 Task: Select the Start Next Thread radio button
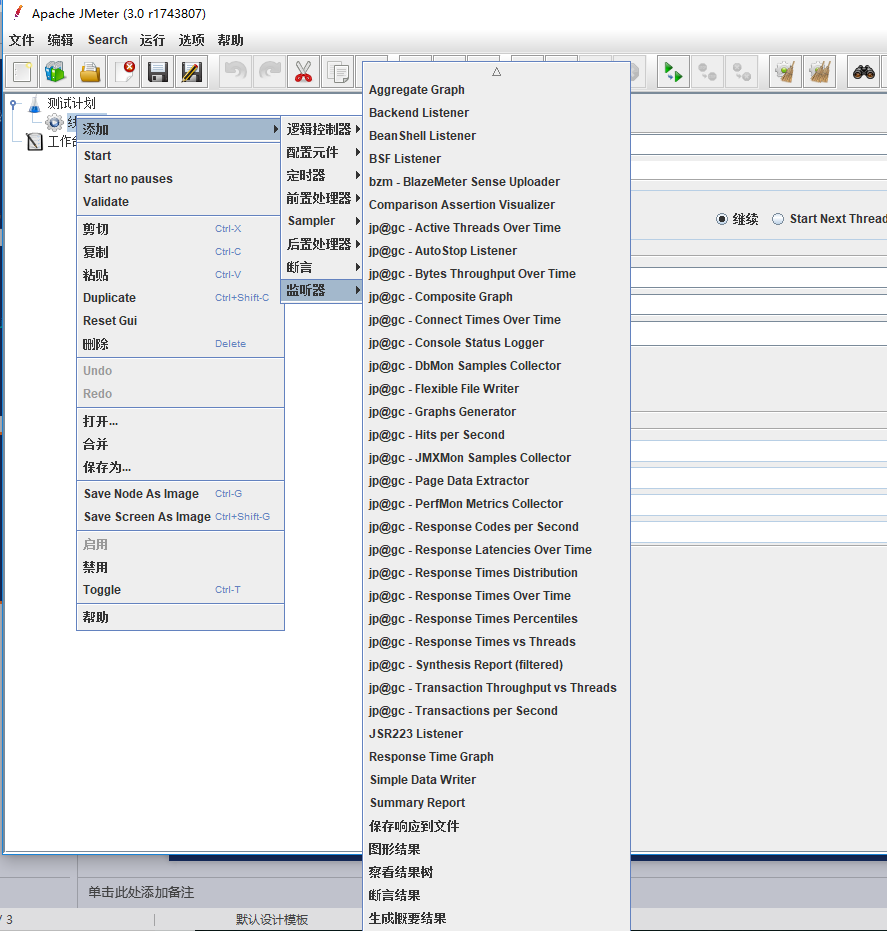click(778, 219)
